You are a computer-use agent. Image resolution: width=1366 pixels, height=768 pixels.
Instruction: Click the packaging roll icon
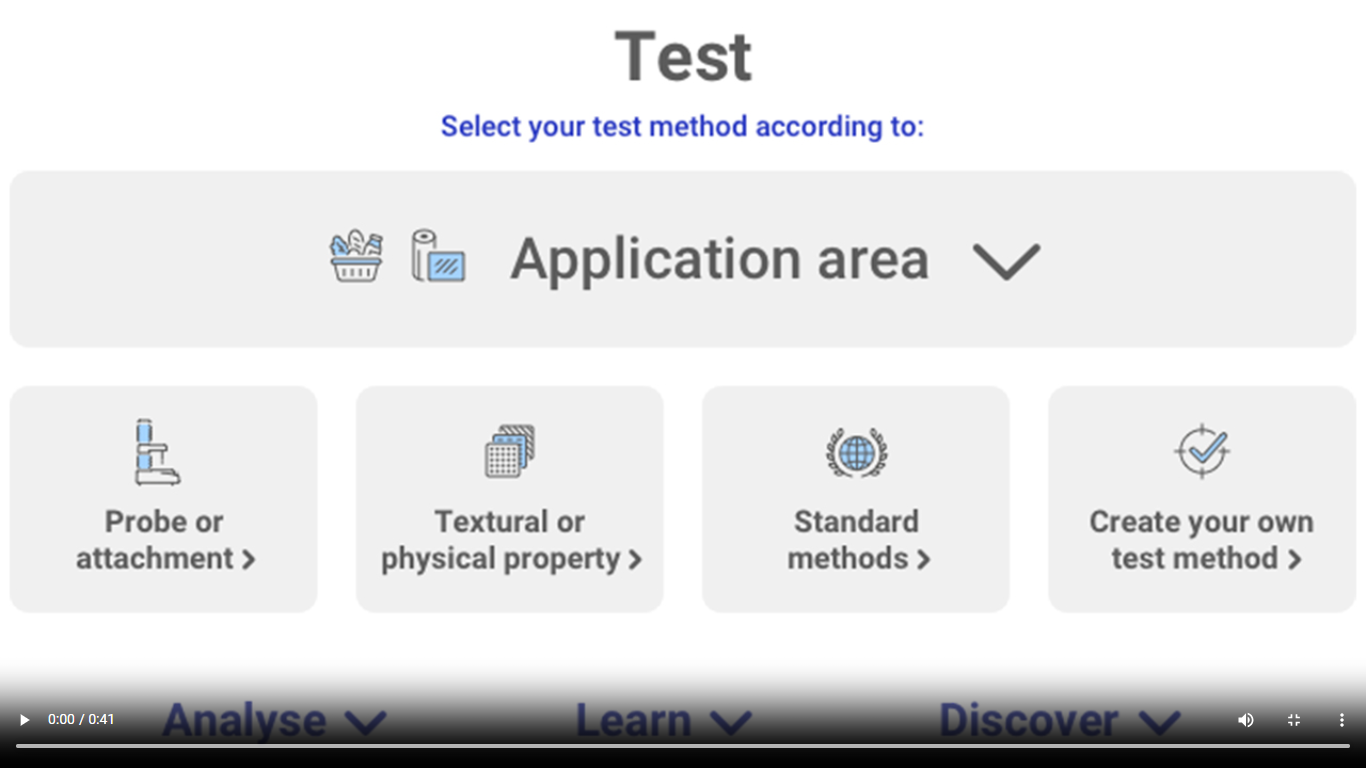(438, 257)
